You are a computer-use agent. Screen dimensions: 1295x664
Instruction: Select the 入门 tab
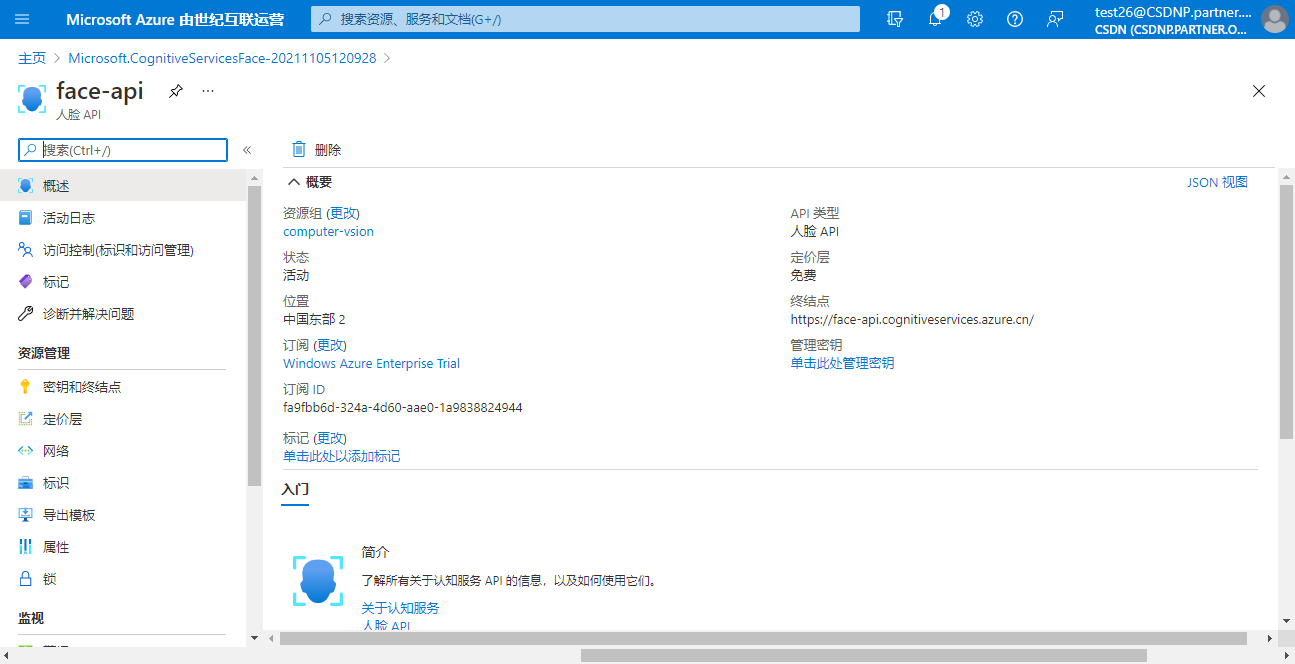pos(295,489)
